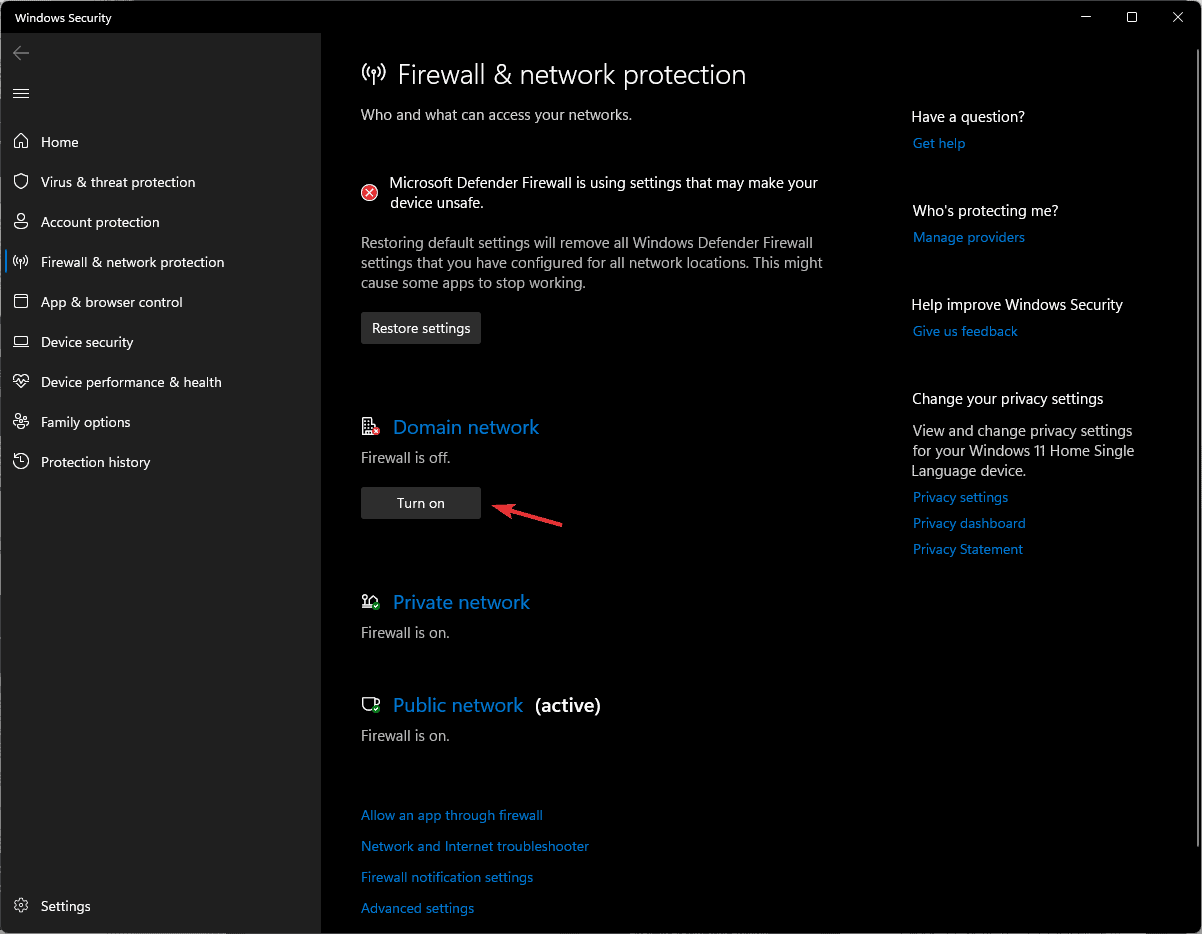
Task: Open the Privacy dashboard link
Action: pyautogui.click(x=969, y=523)
